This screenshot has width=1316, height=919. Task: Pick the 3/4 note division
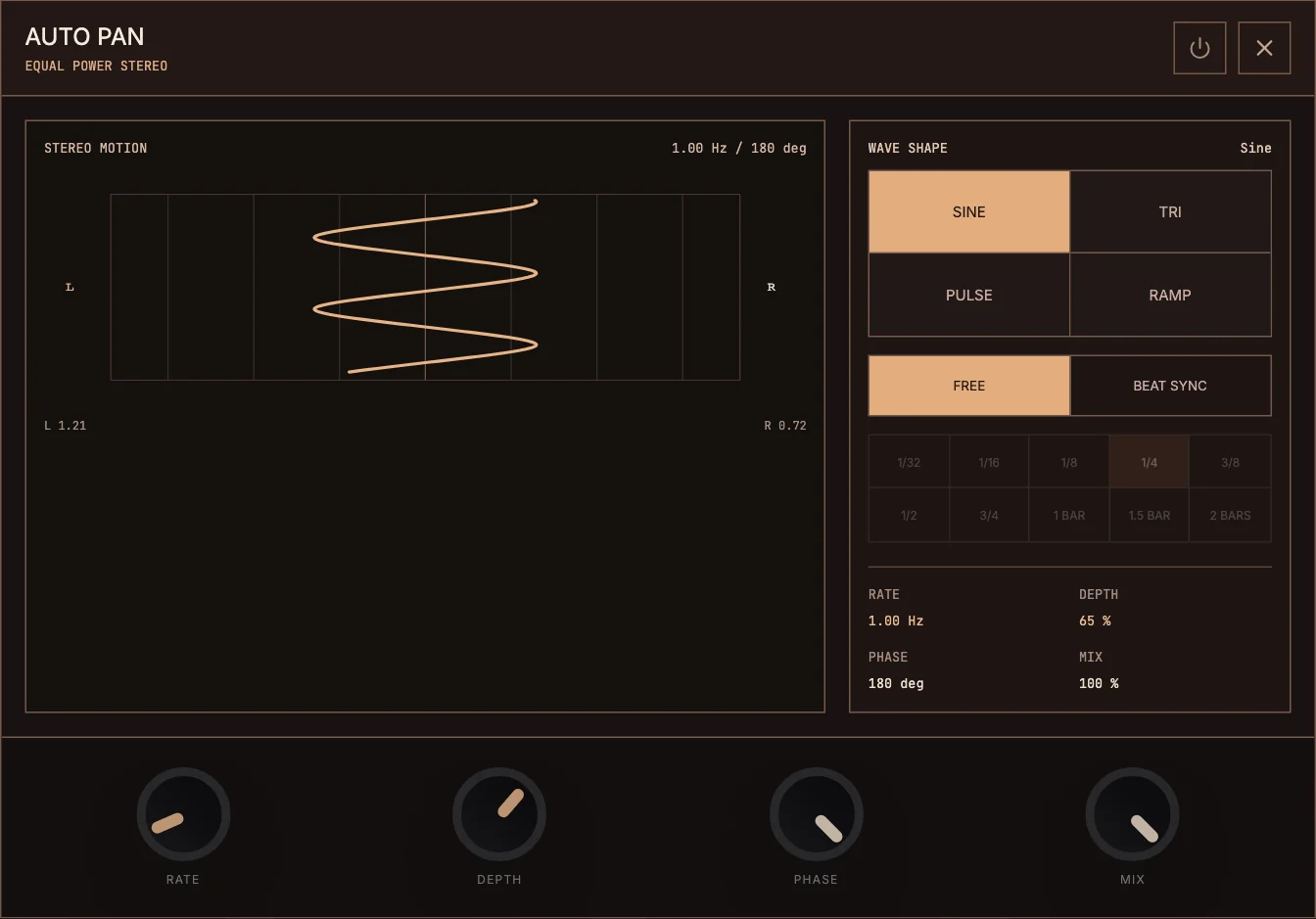[x=989, y=515]
